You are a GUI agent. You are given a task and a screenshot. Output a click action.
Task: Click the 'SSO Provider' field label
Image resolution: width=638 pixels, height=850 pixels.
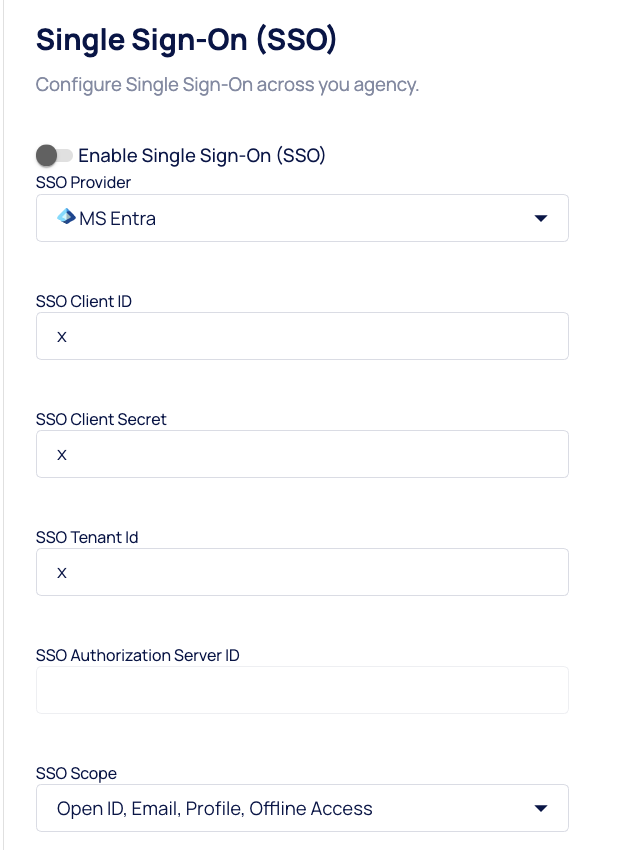[x=83, y=182]
